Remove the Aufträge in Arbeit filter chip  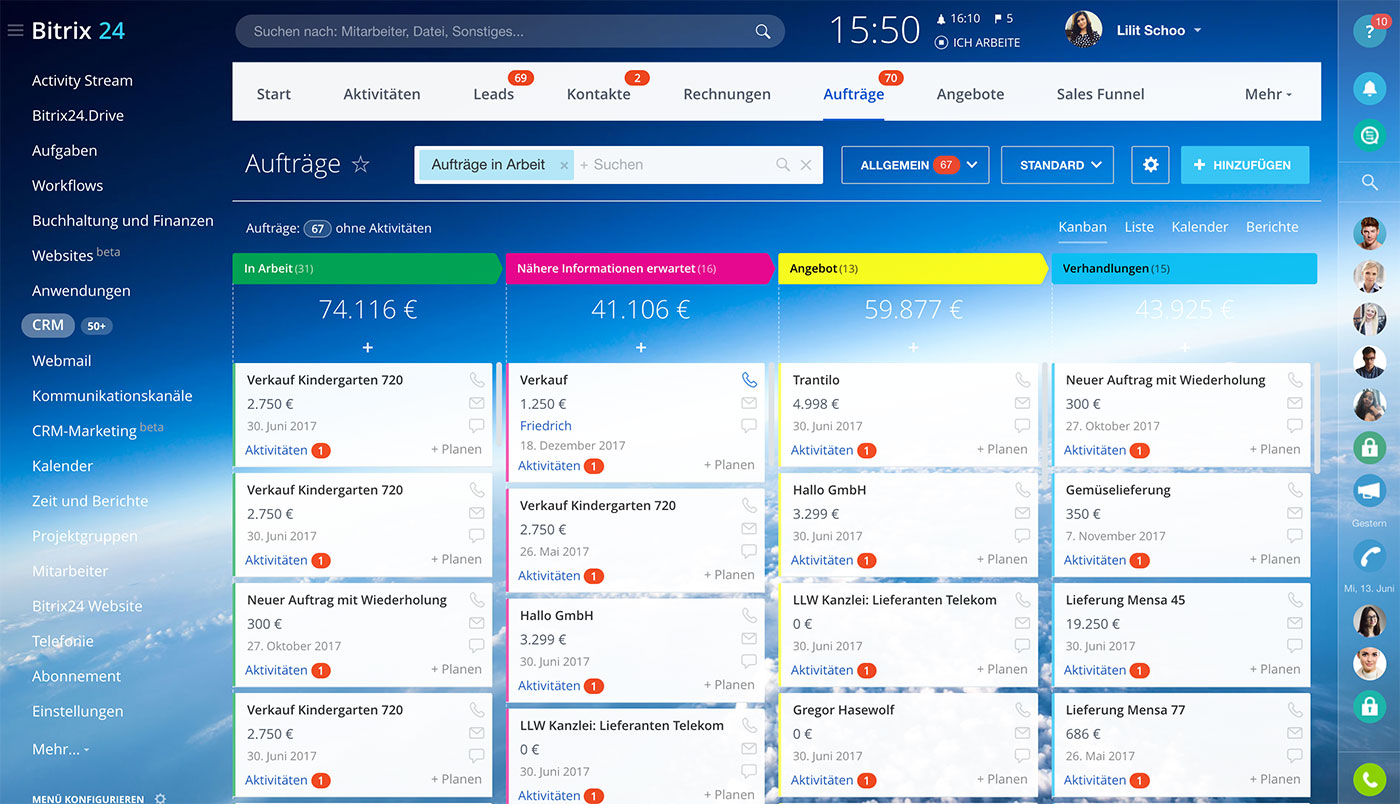[564, 166]
